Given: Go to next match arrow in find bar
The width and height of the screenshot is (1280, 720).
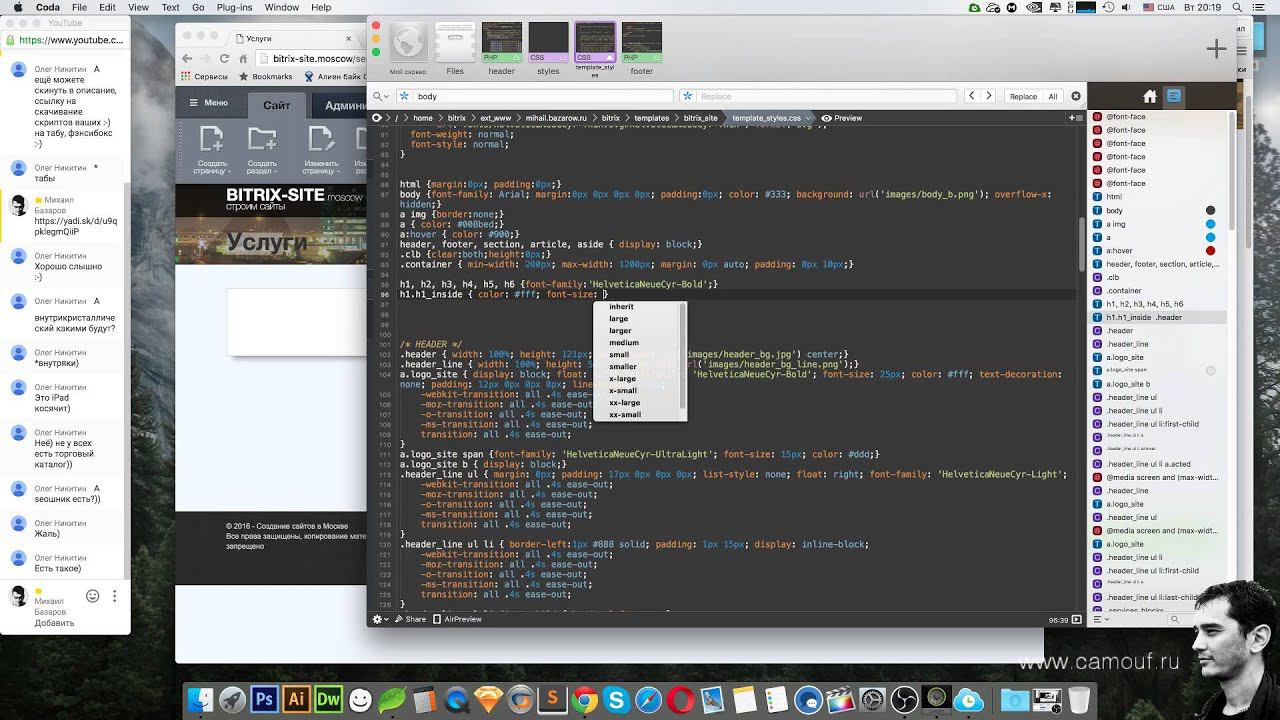Looking at the screenshot, I should (x=989, y=96).
